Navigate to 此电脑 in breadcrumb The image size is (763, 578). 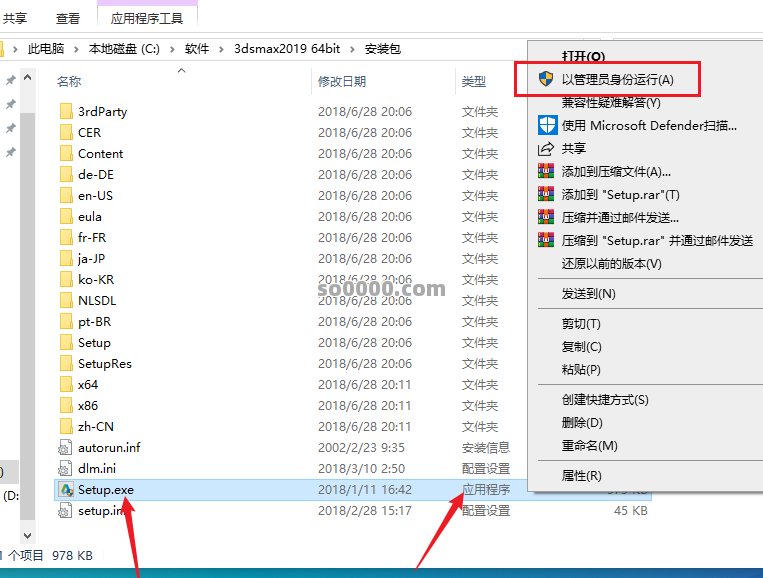tap(46, 49)
